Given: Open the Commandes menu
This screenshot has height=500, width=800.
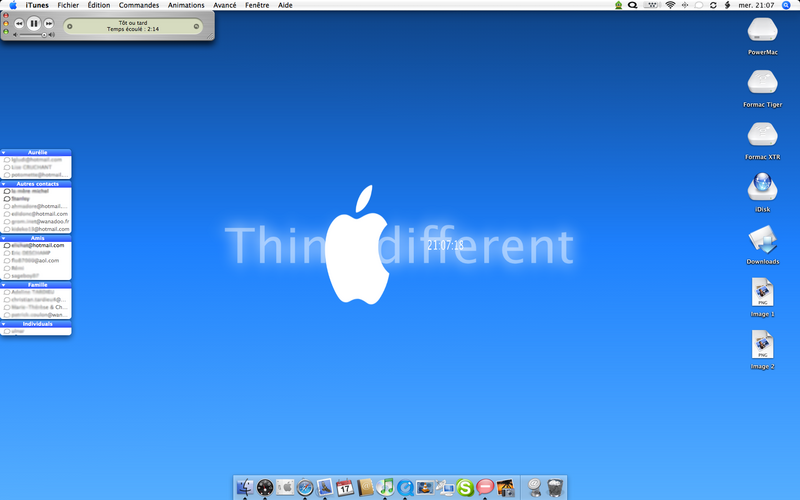Looking at the screenshot, I should pyautogui.click(x=139, y=5).
